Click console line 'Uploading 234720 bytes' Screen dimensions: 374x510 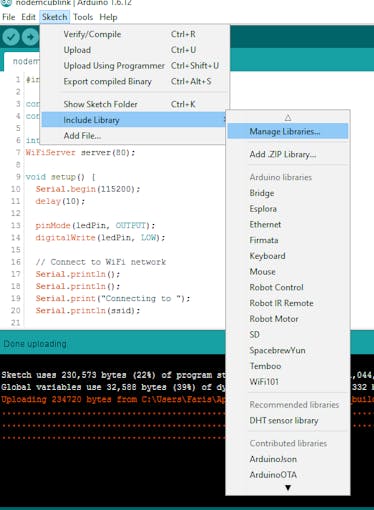(113, 399)
